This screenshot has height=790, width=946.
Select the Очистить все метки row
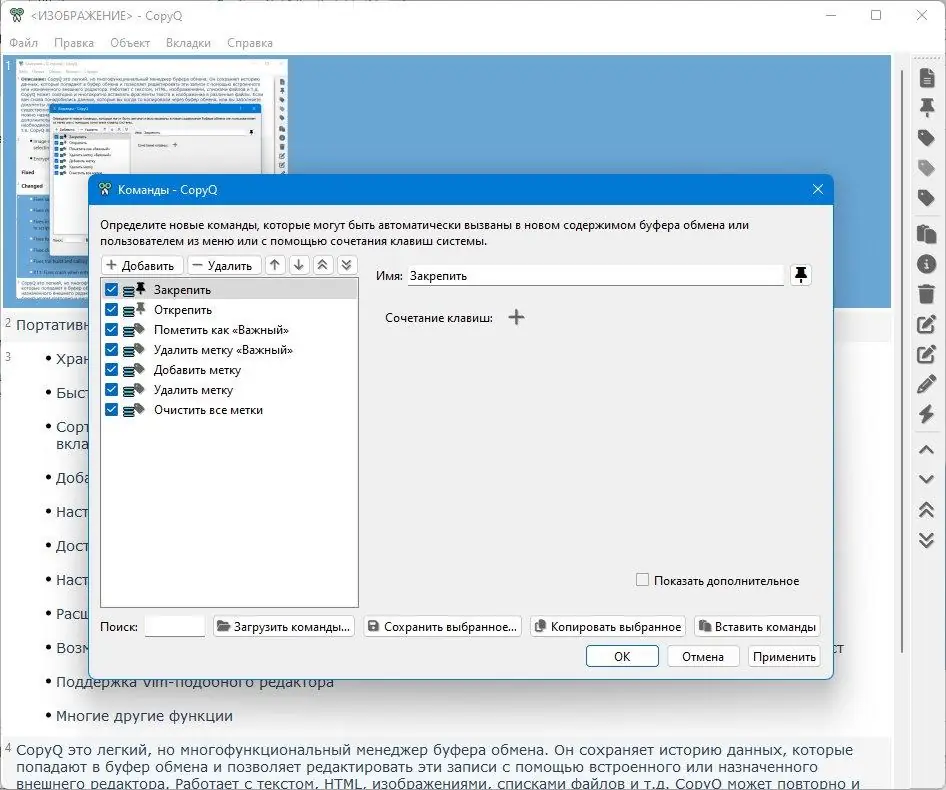pos(229,410)
